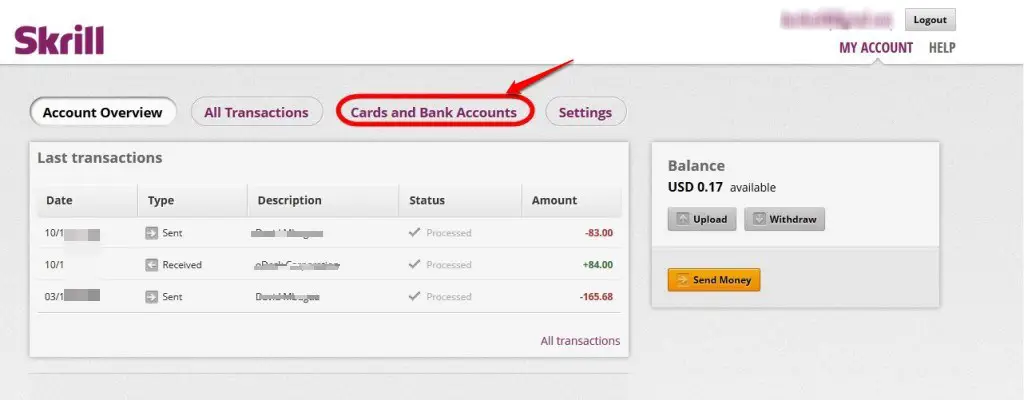Open the Settings tab
The image size is (1024, 400).
click(x=585, y=112)
